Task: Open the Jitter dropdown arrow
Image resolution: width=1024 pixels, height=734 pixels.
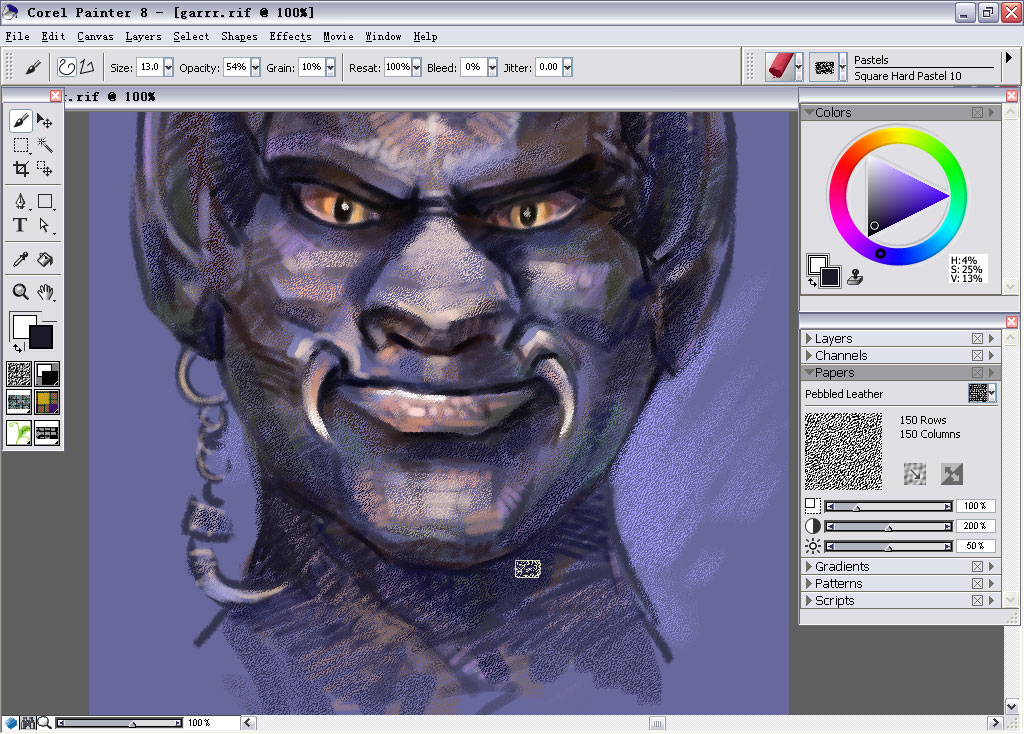Action: 568,67
